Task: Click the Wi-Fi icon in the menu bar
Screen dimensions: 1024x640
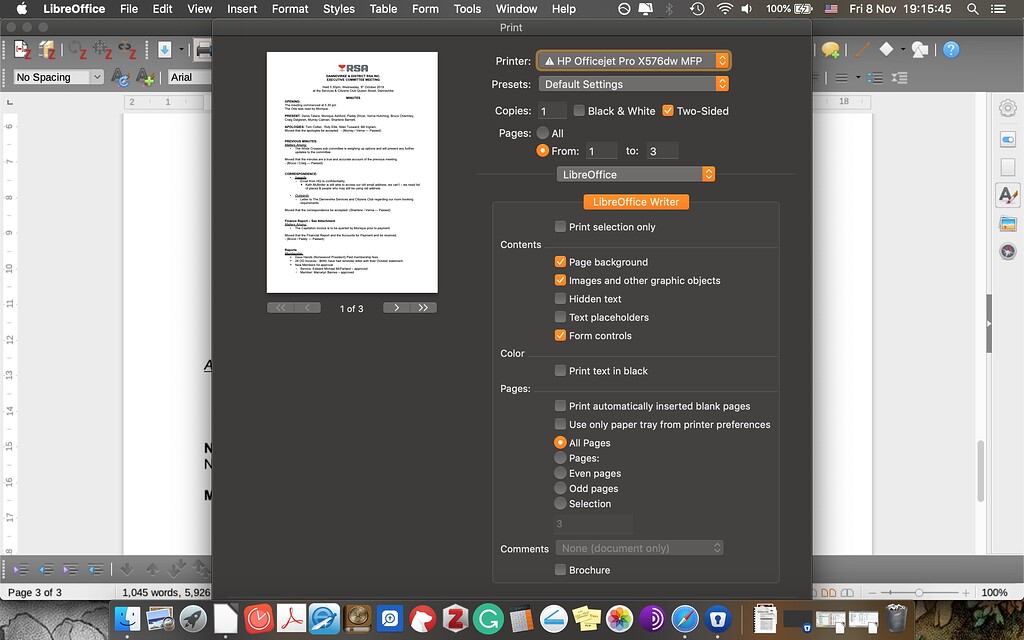Action: tap(724, 9)
